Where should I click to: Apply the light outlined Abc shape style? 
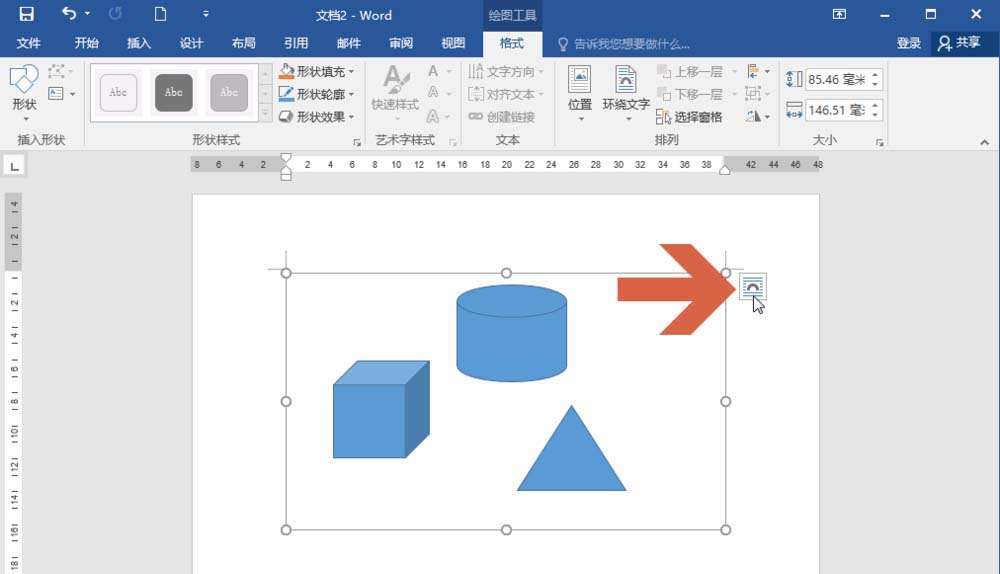click(x=118, y=92)
